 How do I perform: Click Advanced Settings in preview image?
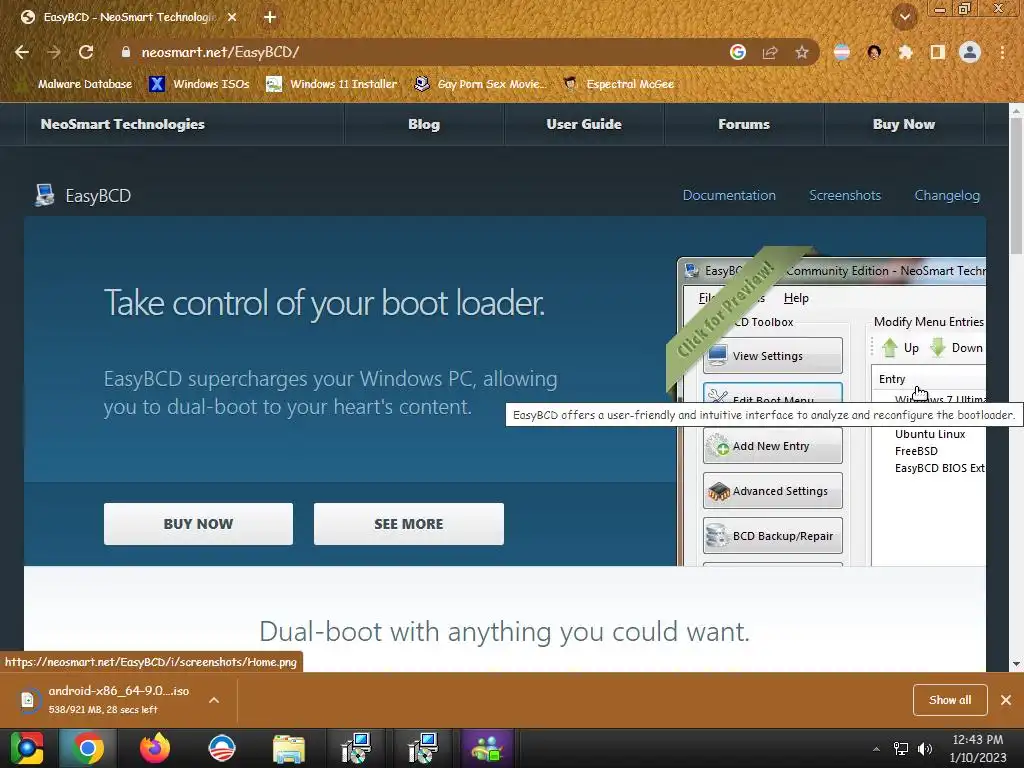tap(773, 491)
